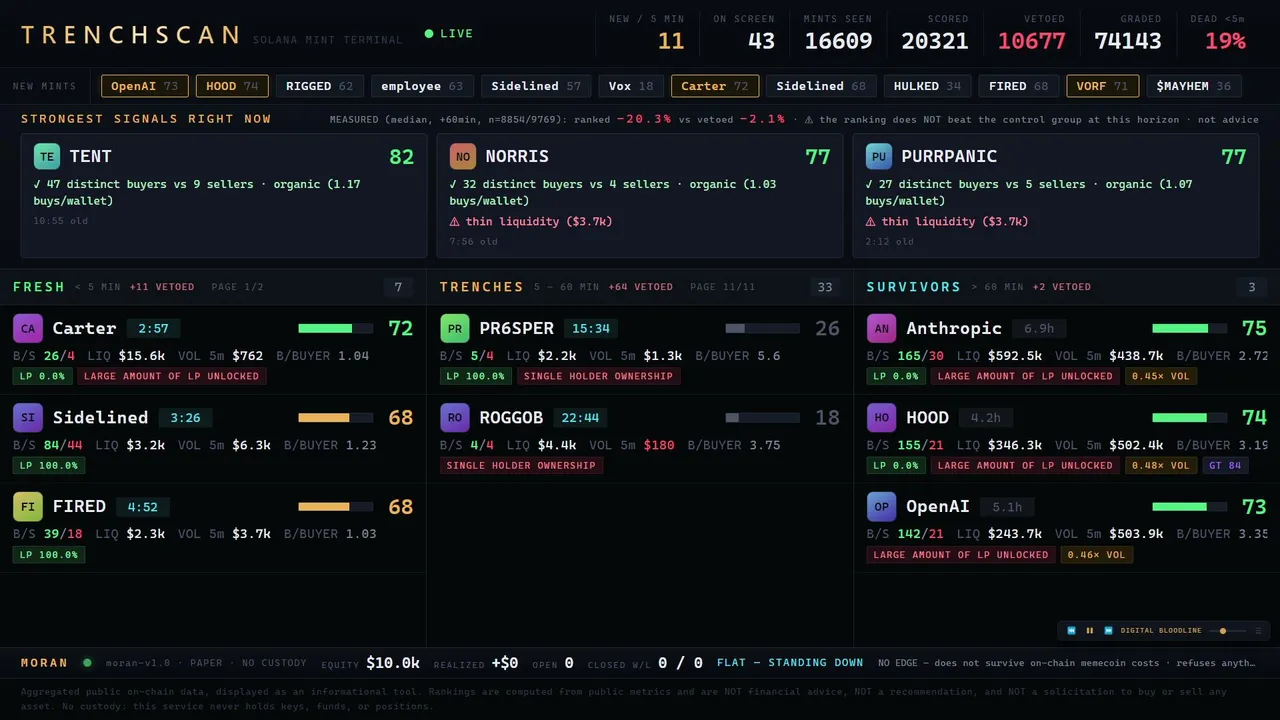This screenshot has height=720, width=1280.
Task: Click the TRENCHSCAN logo title
Action: coord(131,35)
